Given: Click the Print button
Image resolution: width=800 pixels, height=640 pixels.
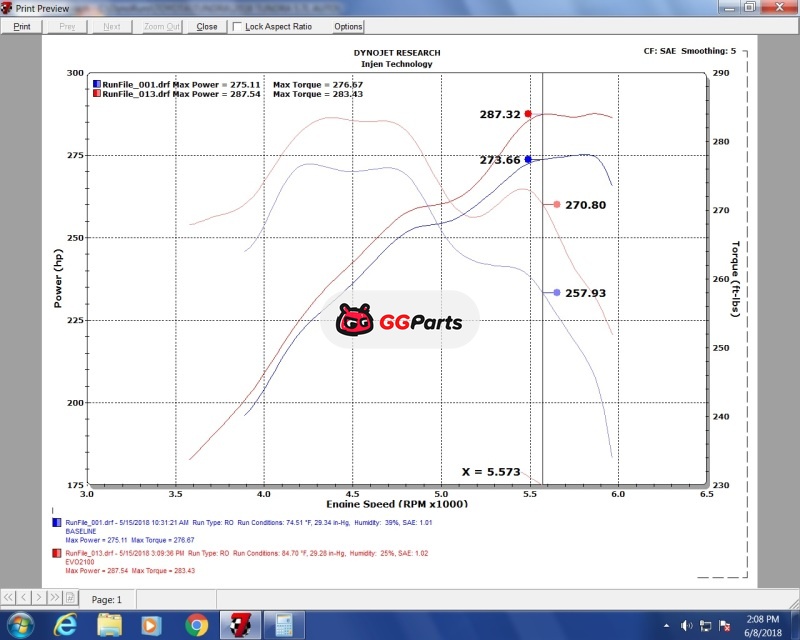Looking at the screenshot, I should tap(21, 27).
